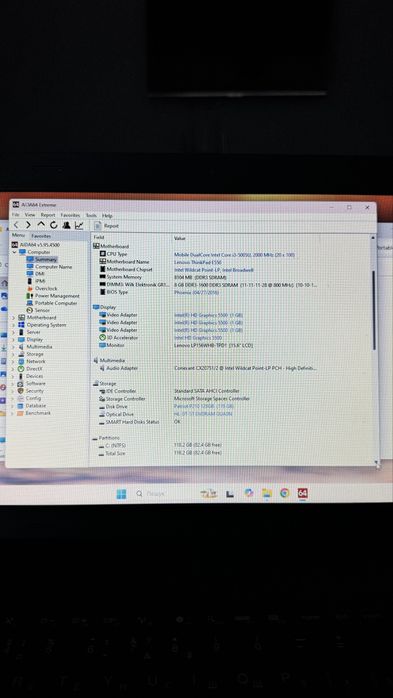
Task: Open Overclock tree item
Action: (46, 288)
